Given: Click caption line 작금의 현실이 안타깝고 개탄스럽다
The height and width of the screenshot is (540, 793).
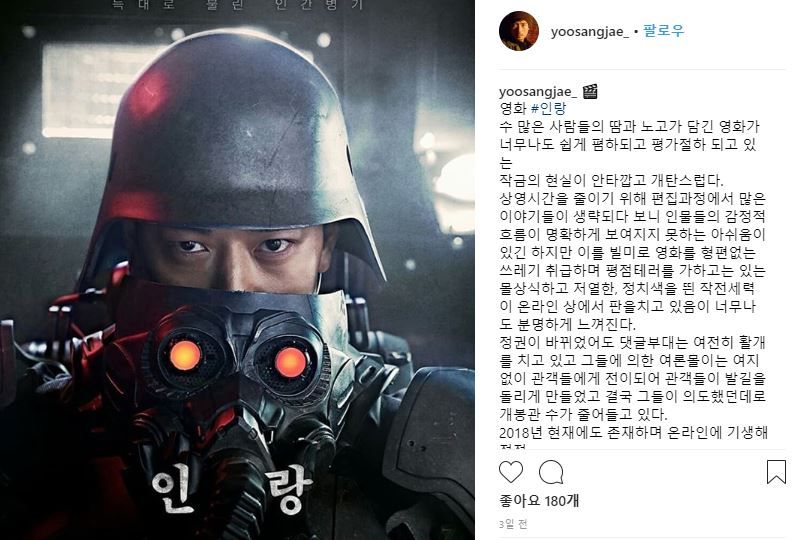Looking at the screenshot, I should pos(611,180).
